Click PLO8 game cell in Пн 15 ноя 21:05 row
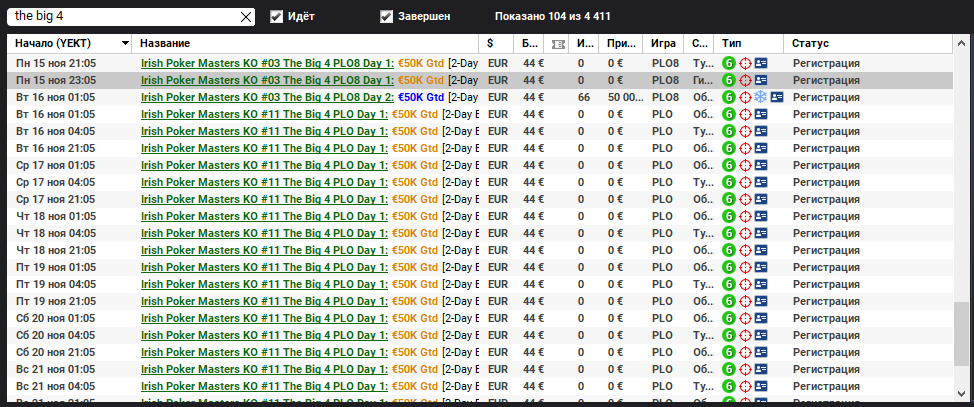This screenshot has width=974, height=407. (665, 63)
